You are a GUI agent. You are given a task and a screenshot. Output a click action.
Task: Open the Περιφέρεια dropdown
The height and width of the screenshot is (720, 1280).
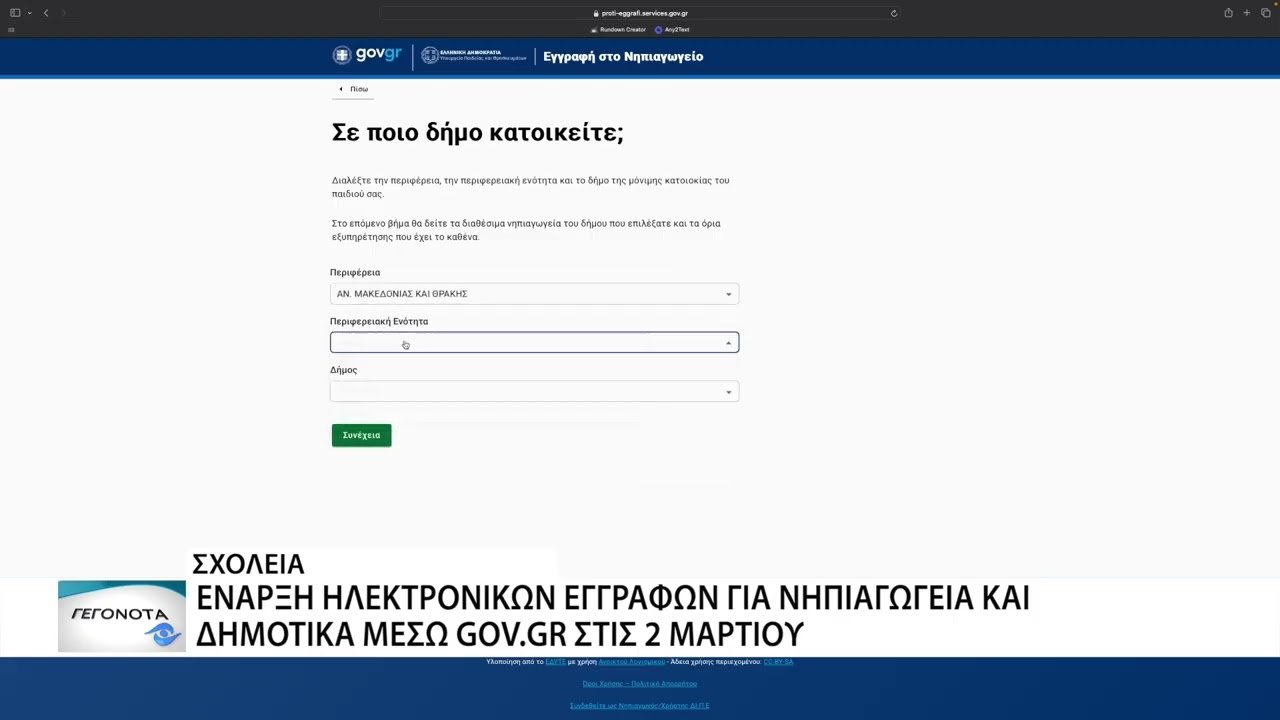tap(534, 294)
